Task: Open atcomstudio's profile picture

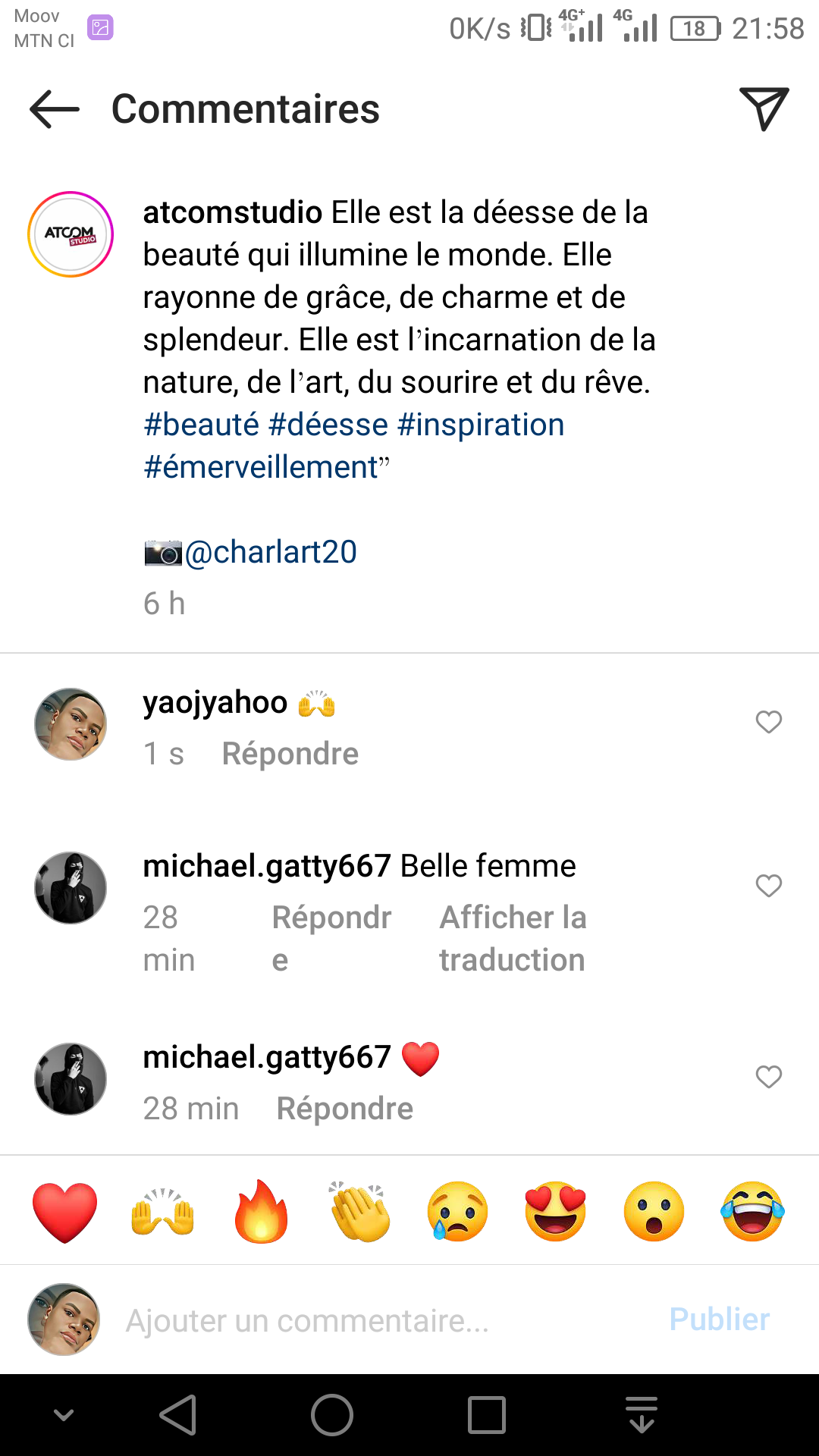Action: [x=71, y=234]
